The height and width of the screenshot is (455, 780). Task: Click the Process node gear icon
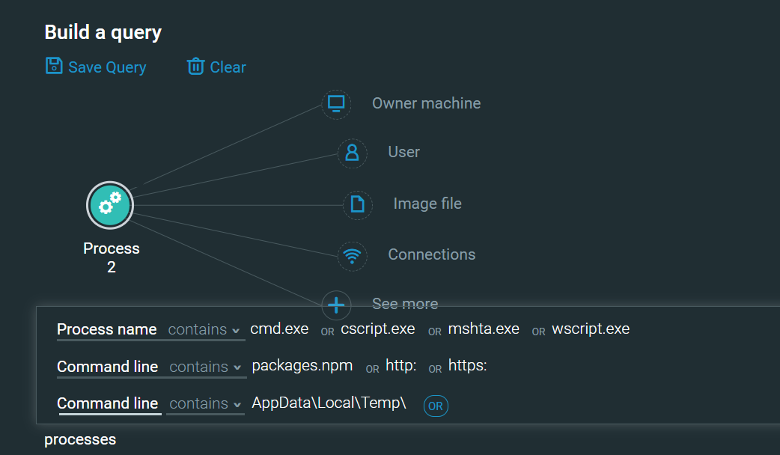tap(110, 205)
